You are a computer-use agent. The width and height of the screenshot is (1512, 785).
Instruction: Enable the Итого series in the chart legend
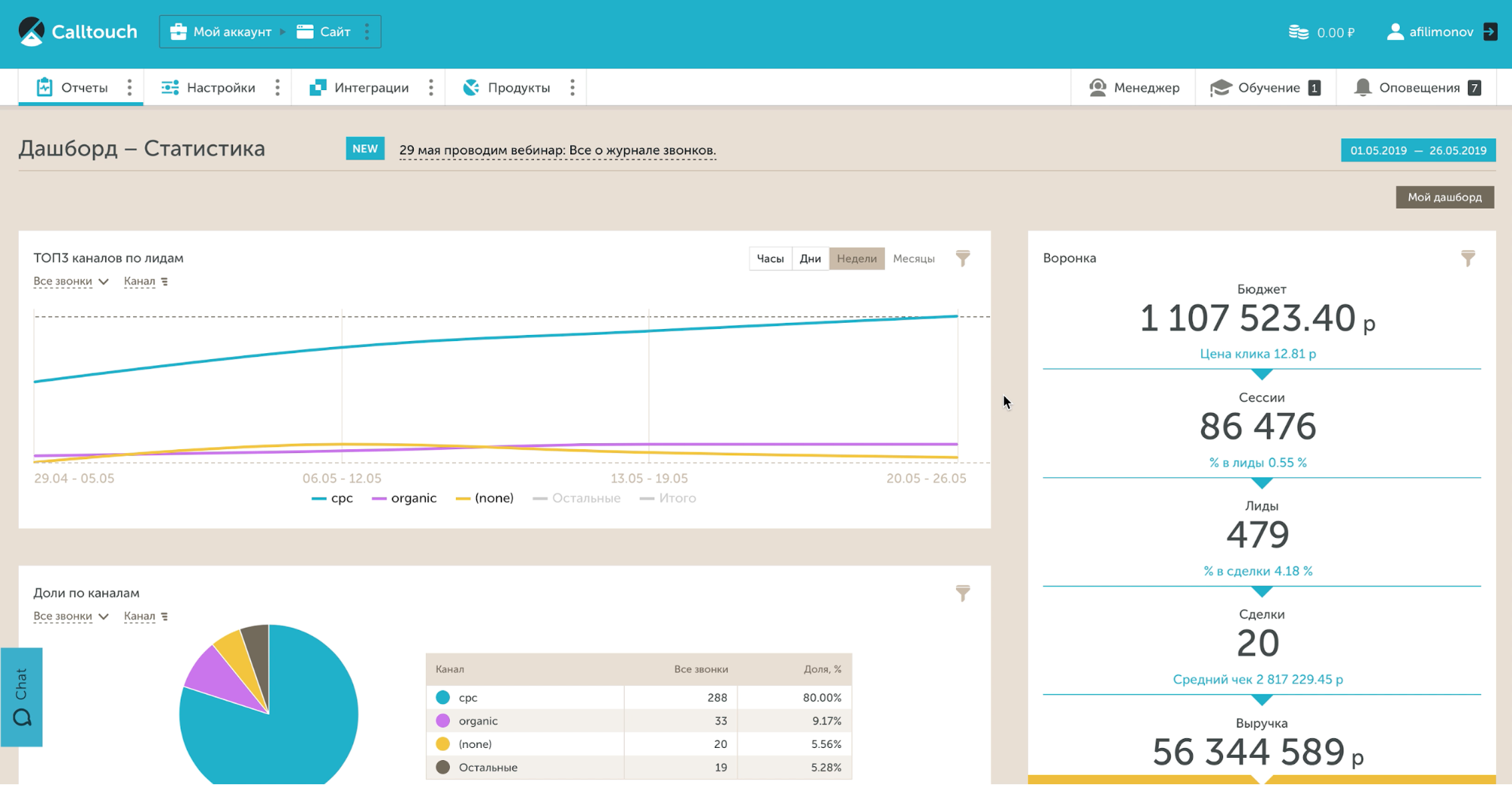point(668,498)
